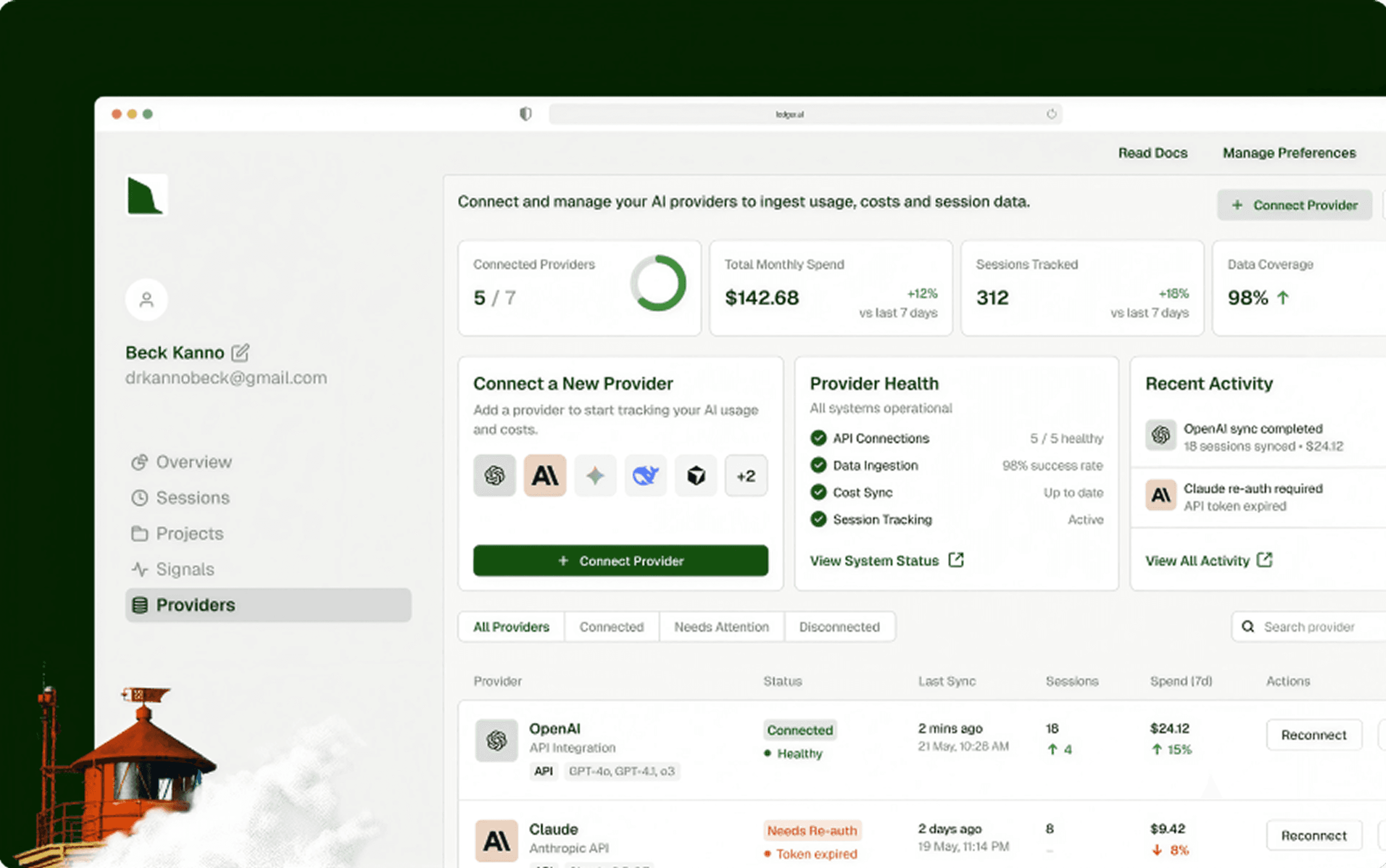This screenshot has height=868, width=1386.
Task: Click the browser address bar
Action: (805, 114)
